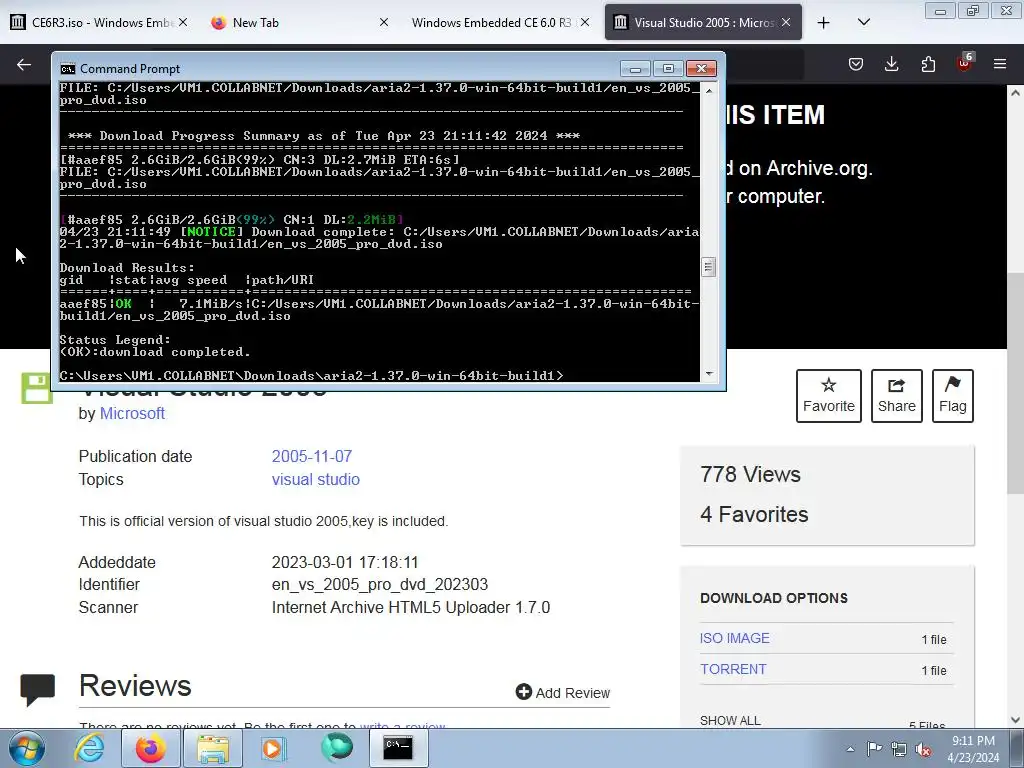This screenshot has width=1024, height=768.
Task: Open Windows Start menu
Action: click(27, 748)
